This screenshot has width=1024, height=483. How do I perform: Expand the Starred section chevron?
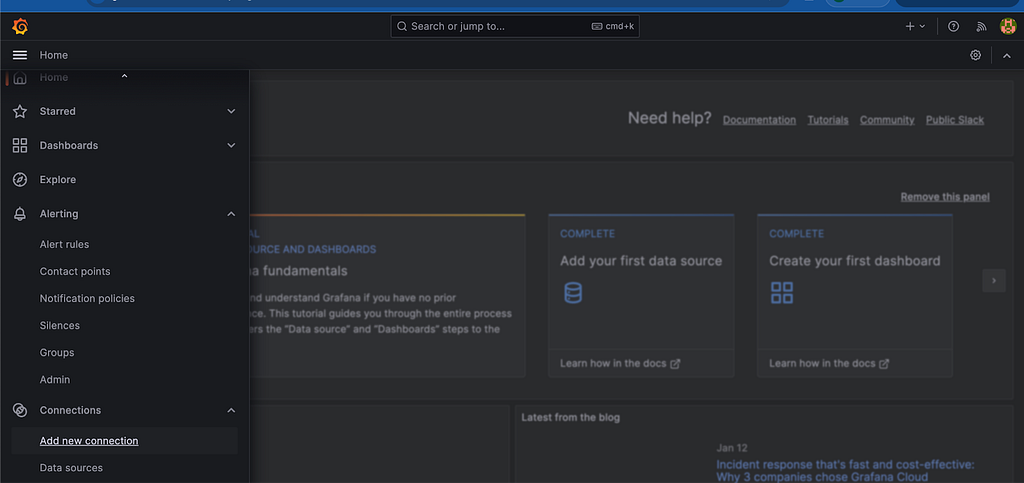pos(231,112)
